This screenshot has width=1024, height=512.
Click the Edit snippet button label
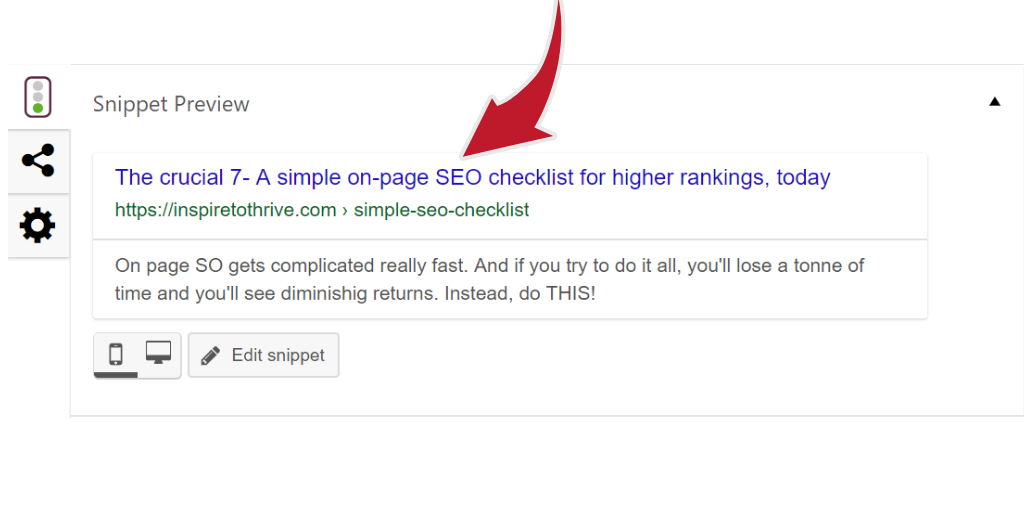(278, 355)
